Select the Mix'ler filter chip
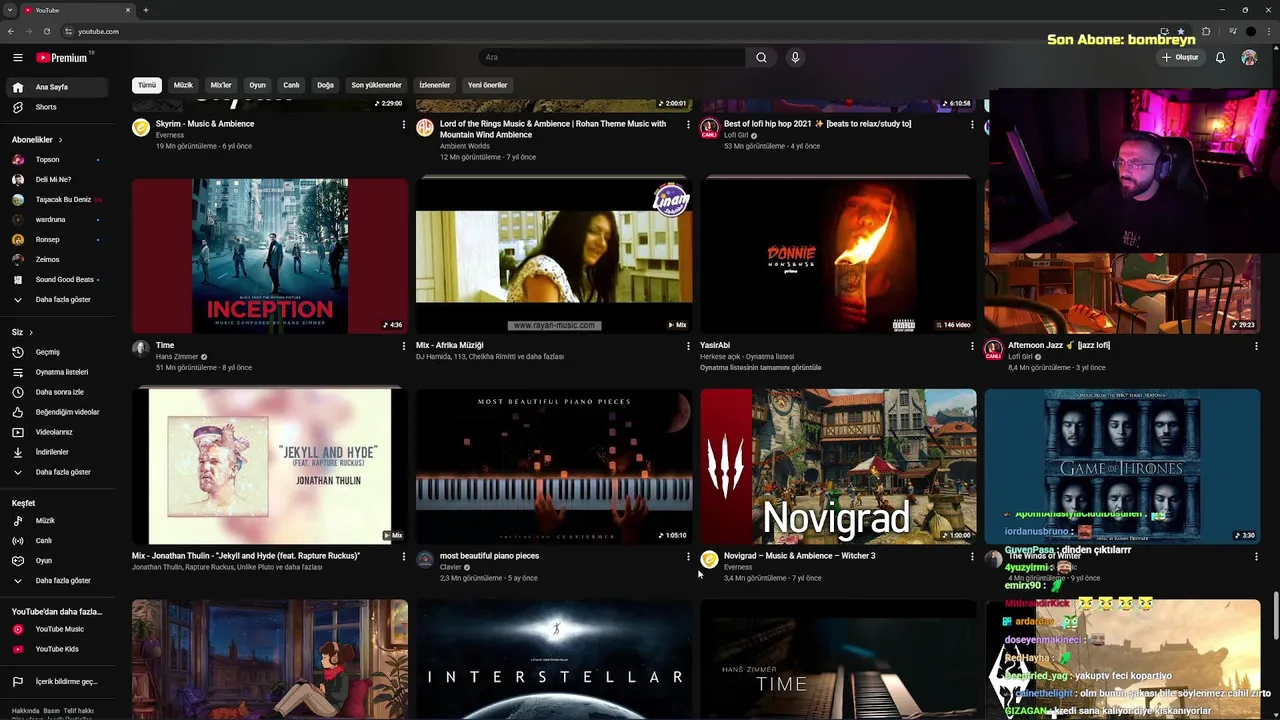The image size is (1280, 720). pos(221,85)
